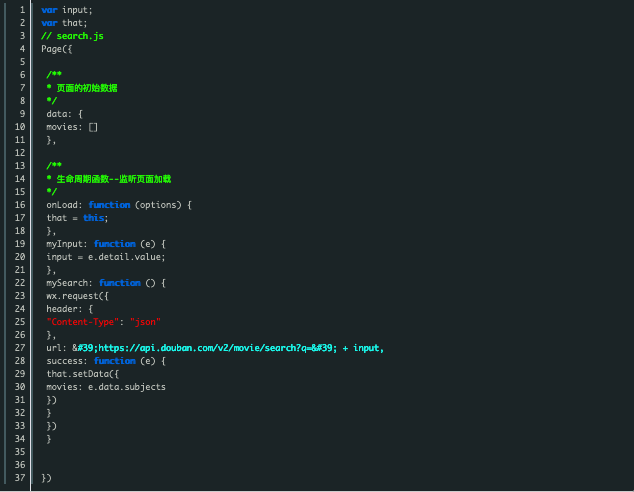Click the 'wx.request({' call

coord(78,296)
